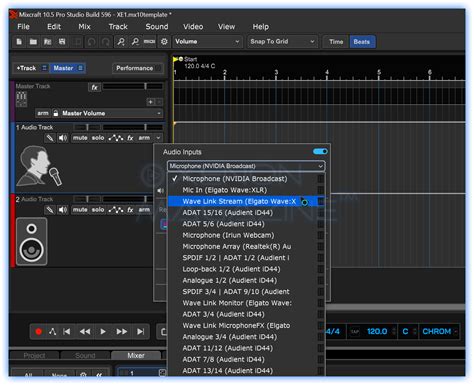The image size is (474, 385).
Task: Click the Go to End button
Action: click(140, 332)
